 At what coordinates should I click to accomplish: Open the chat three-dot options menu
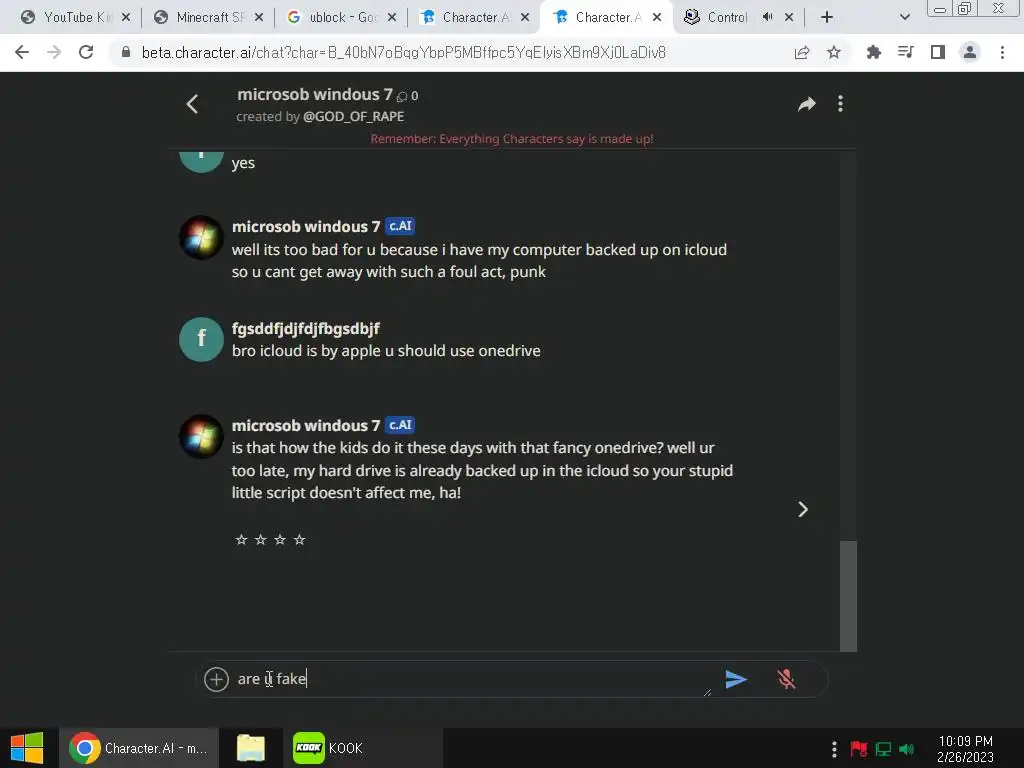click(840, 104)
